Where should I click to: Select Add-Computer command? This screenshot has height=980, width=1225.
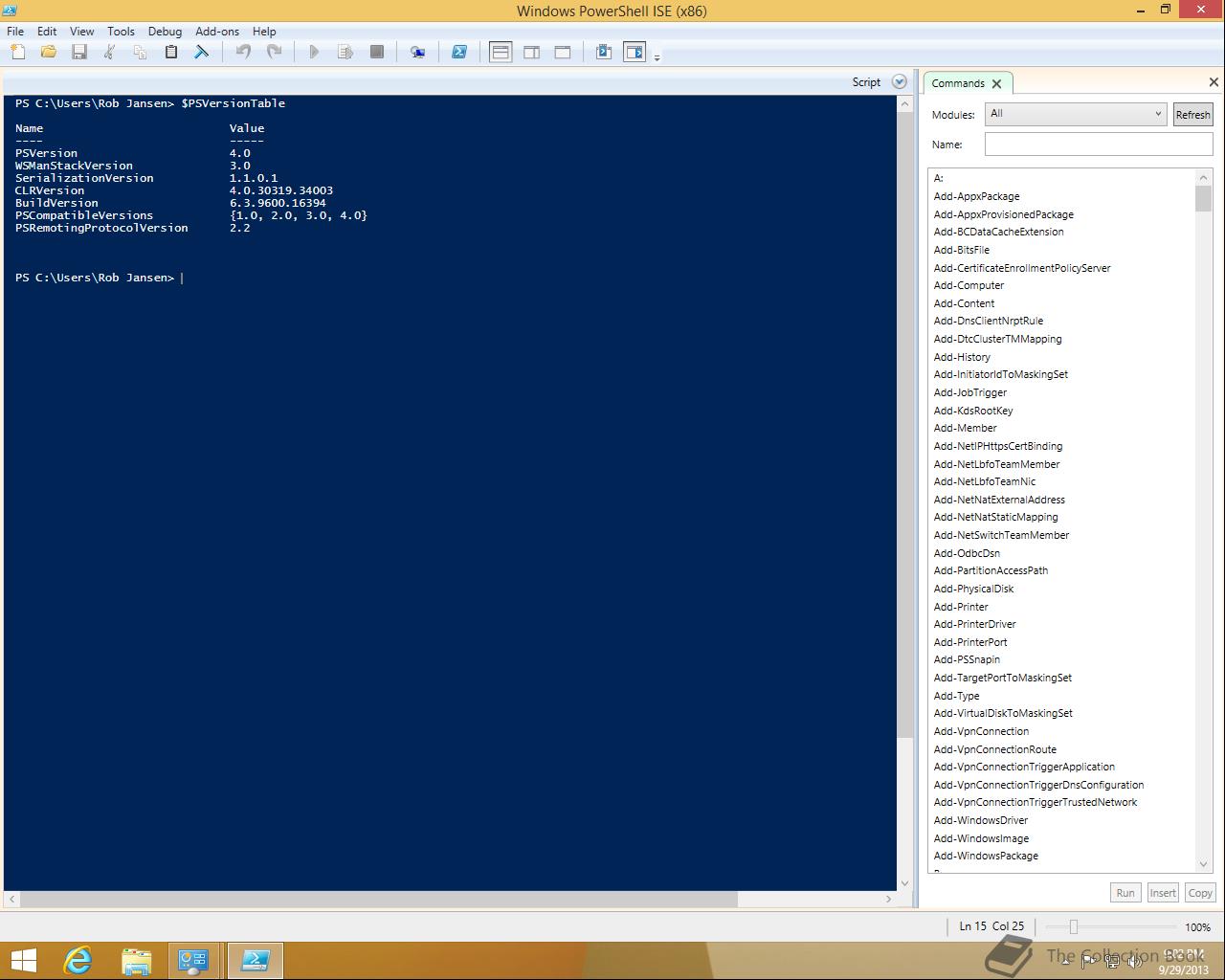[969, 285]
